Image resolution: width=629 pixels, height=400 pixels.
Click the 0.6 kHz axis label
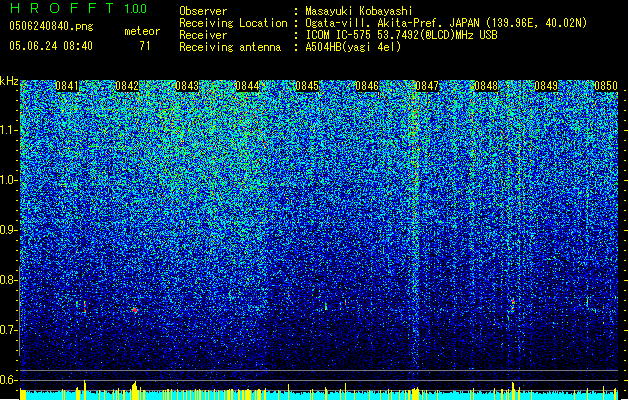pos(8,380)
